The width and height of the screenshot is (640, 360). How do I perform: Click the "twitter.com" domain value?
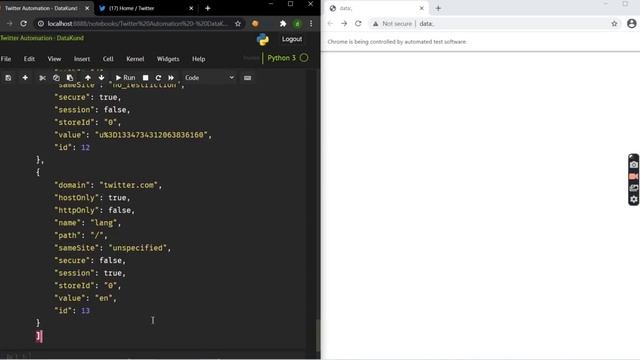coord(129,185)
